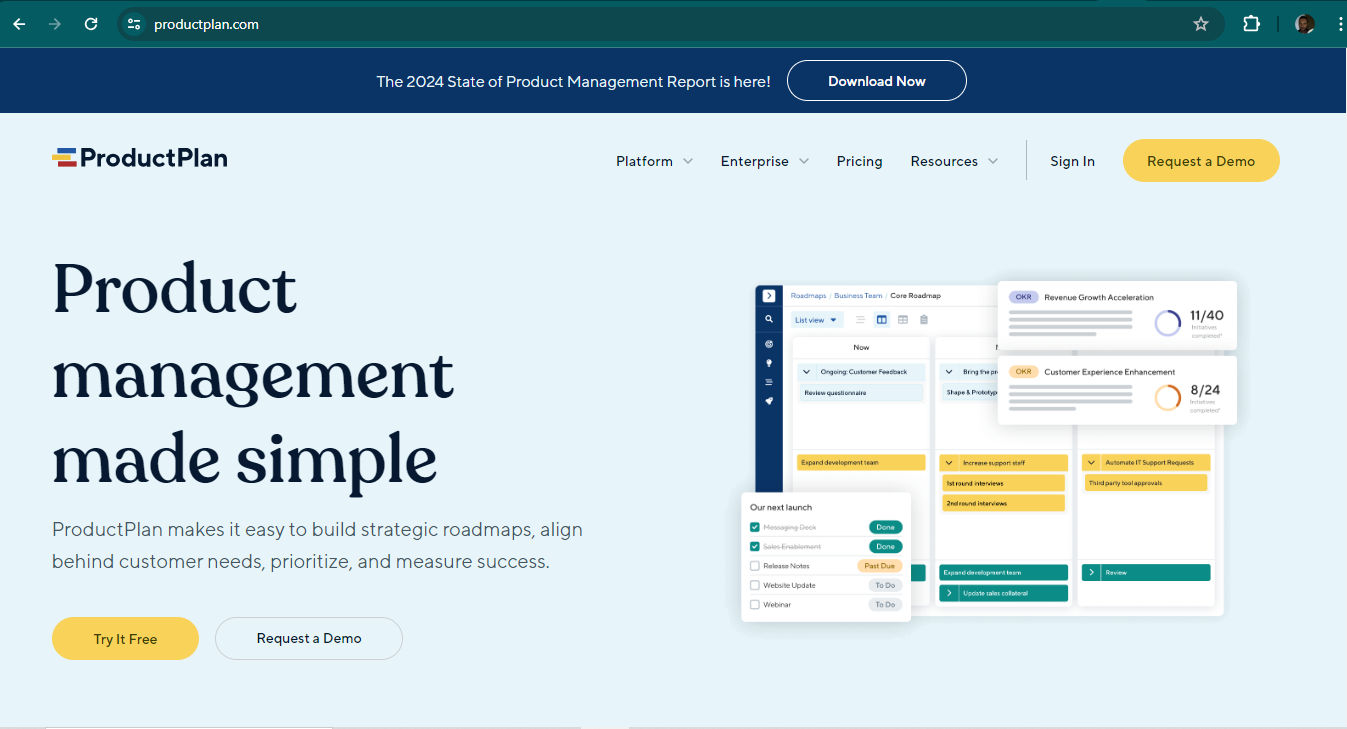Check the Webinar checkbox
Screen dimensions: 1347x729
point(754,604)
